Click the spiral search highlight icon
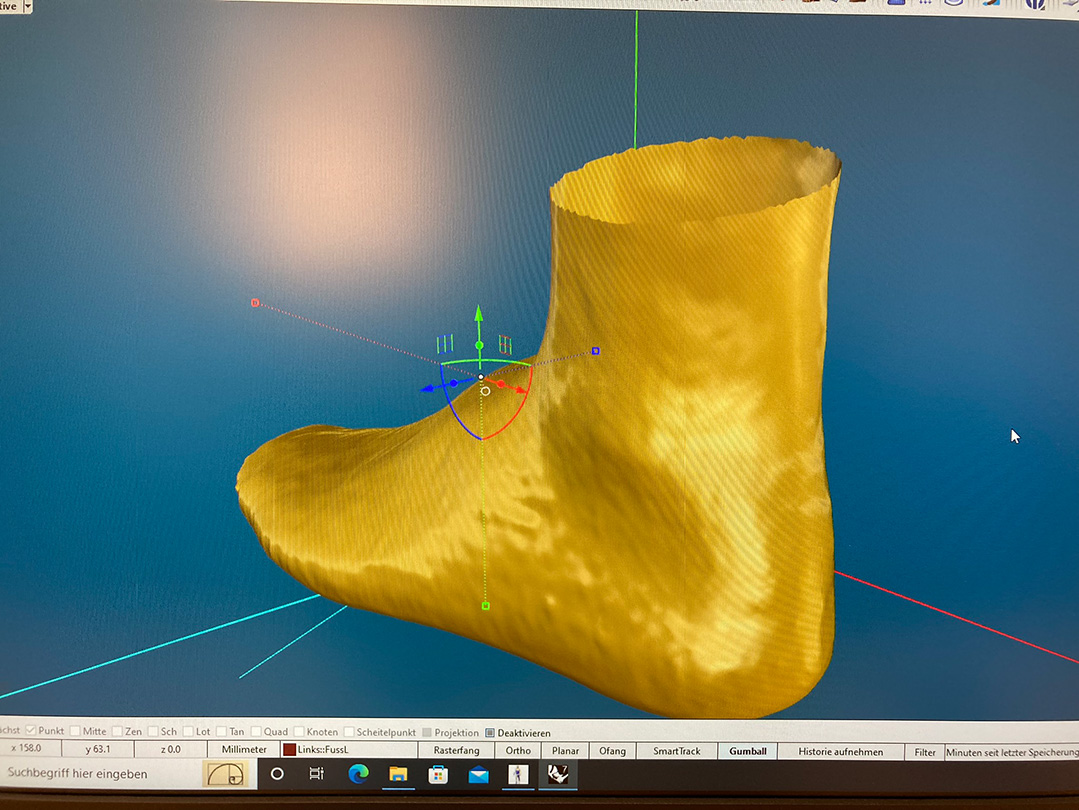Viewport: 1079px width, 810px height. tap(225, 774)
